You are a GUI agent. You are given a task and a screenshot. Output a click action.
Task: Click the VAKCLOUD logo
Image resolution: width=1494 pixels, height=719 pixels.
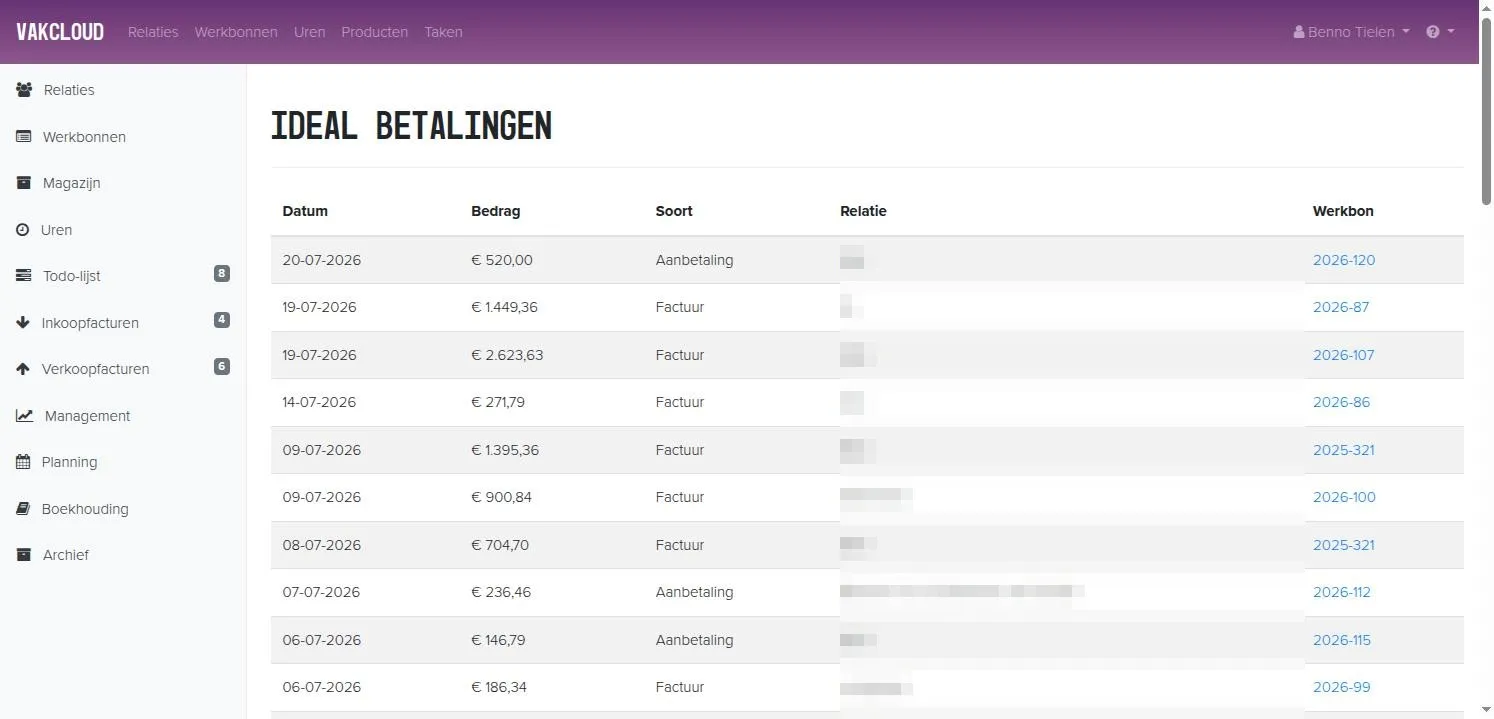click(60, 32)
